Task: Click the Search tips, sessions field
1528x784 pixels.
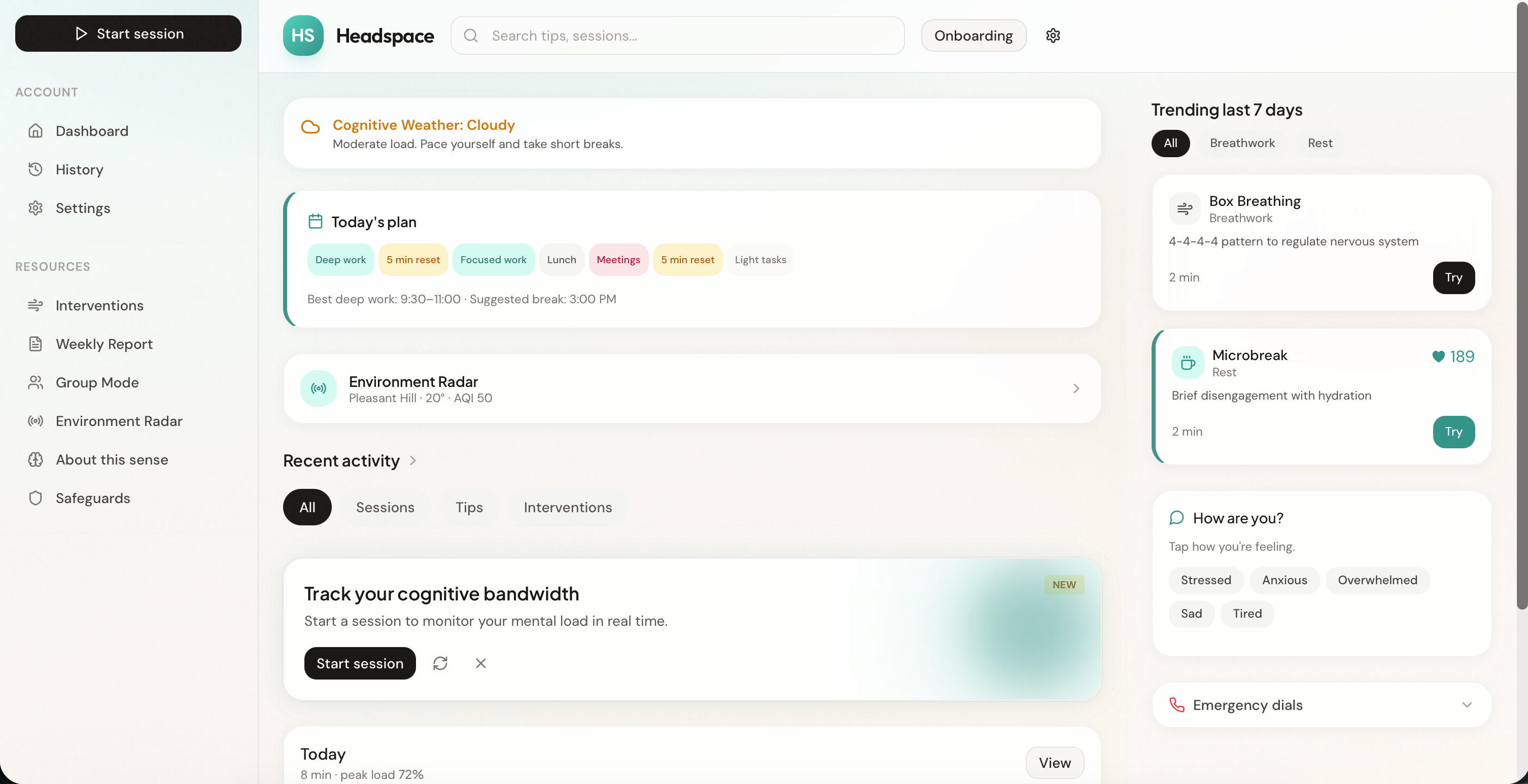Action: pyautogui.click(x=688, y=35)
